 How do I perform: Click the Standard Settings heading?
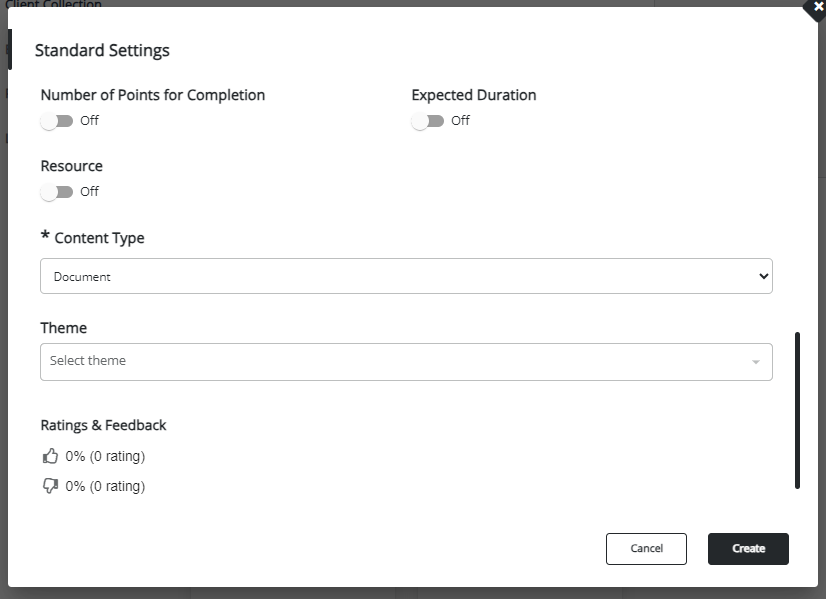tap(102, 50)
